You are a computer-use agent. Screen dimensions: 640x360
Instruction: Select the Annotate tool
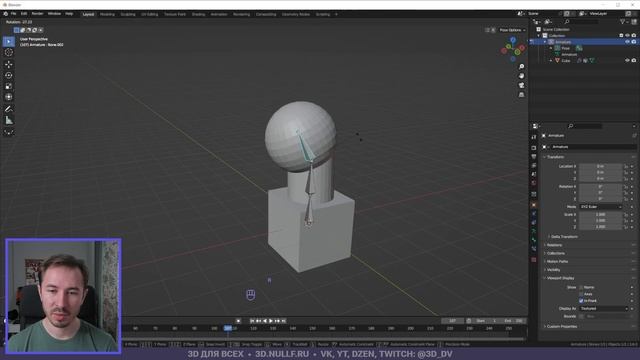[x=9, y=109]
